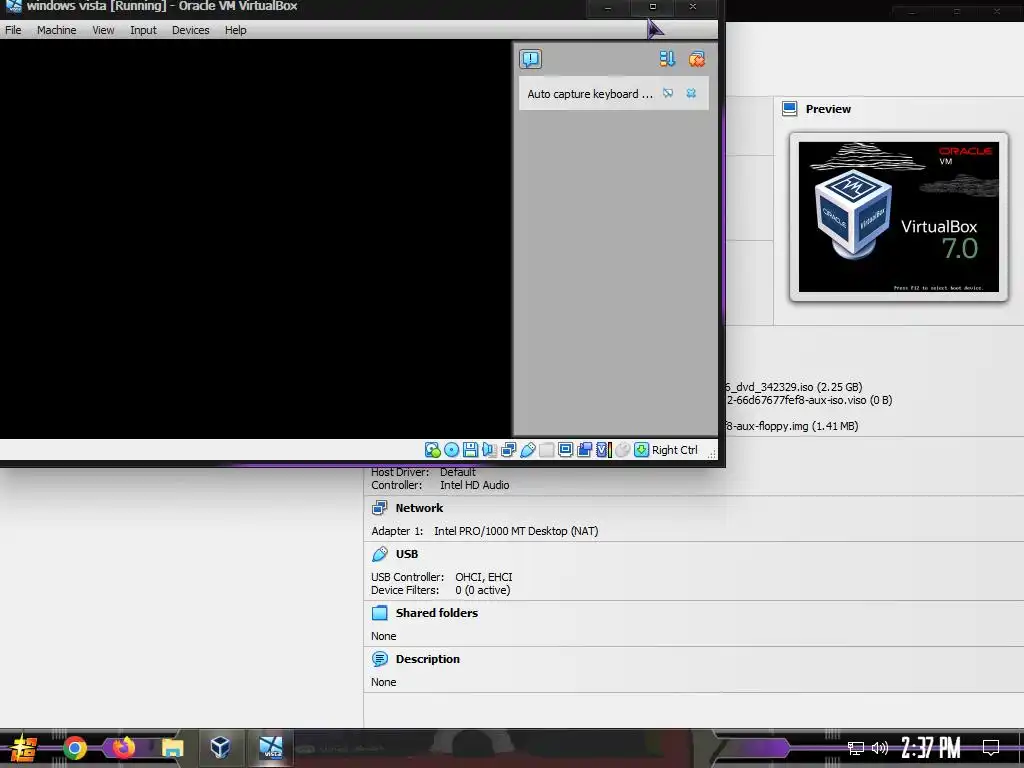Viewport: 1024px width, 768px height.
Task: Click the Preview section header in Manager
Action: click(x=828, y=109)
